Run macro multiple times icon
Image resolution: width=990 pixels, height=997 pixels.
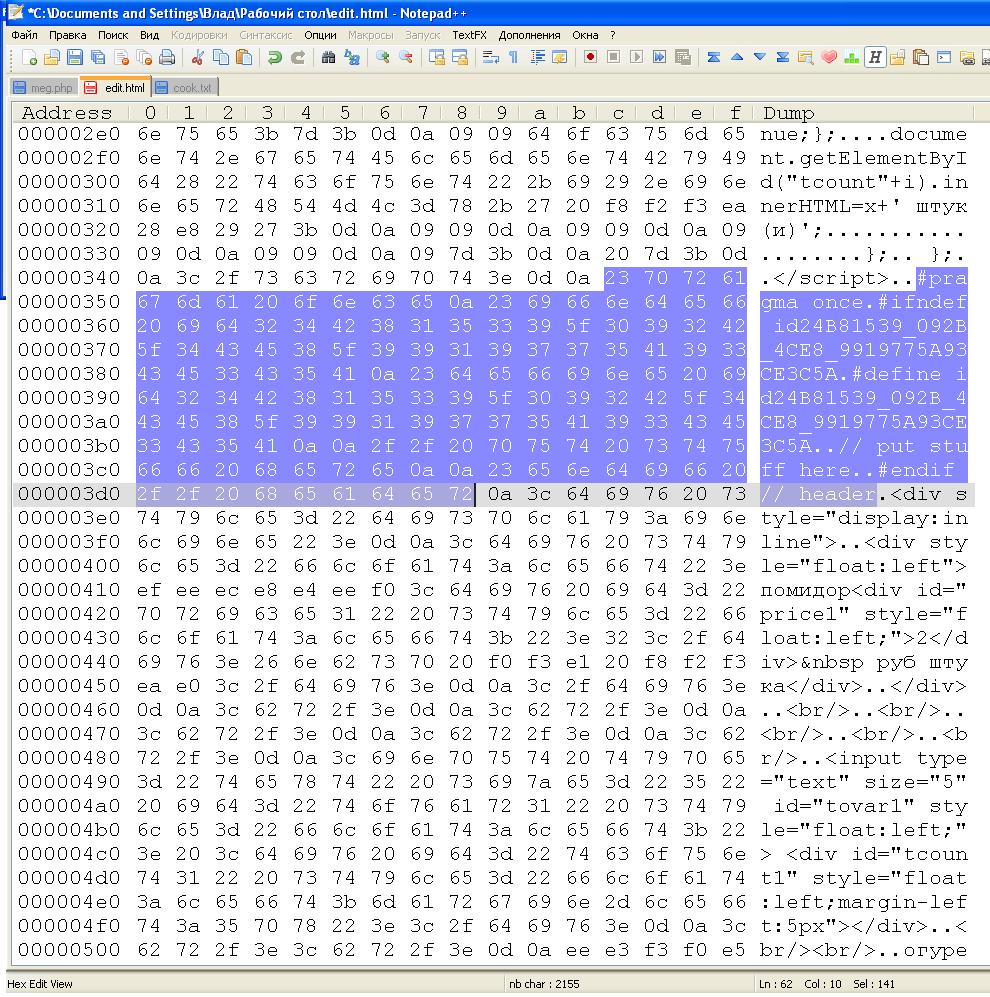(659, 57)
